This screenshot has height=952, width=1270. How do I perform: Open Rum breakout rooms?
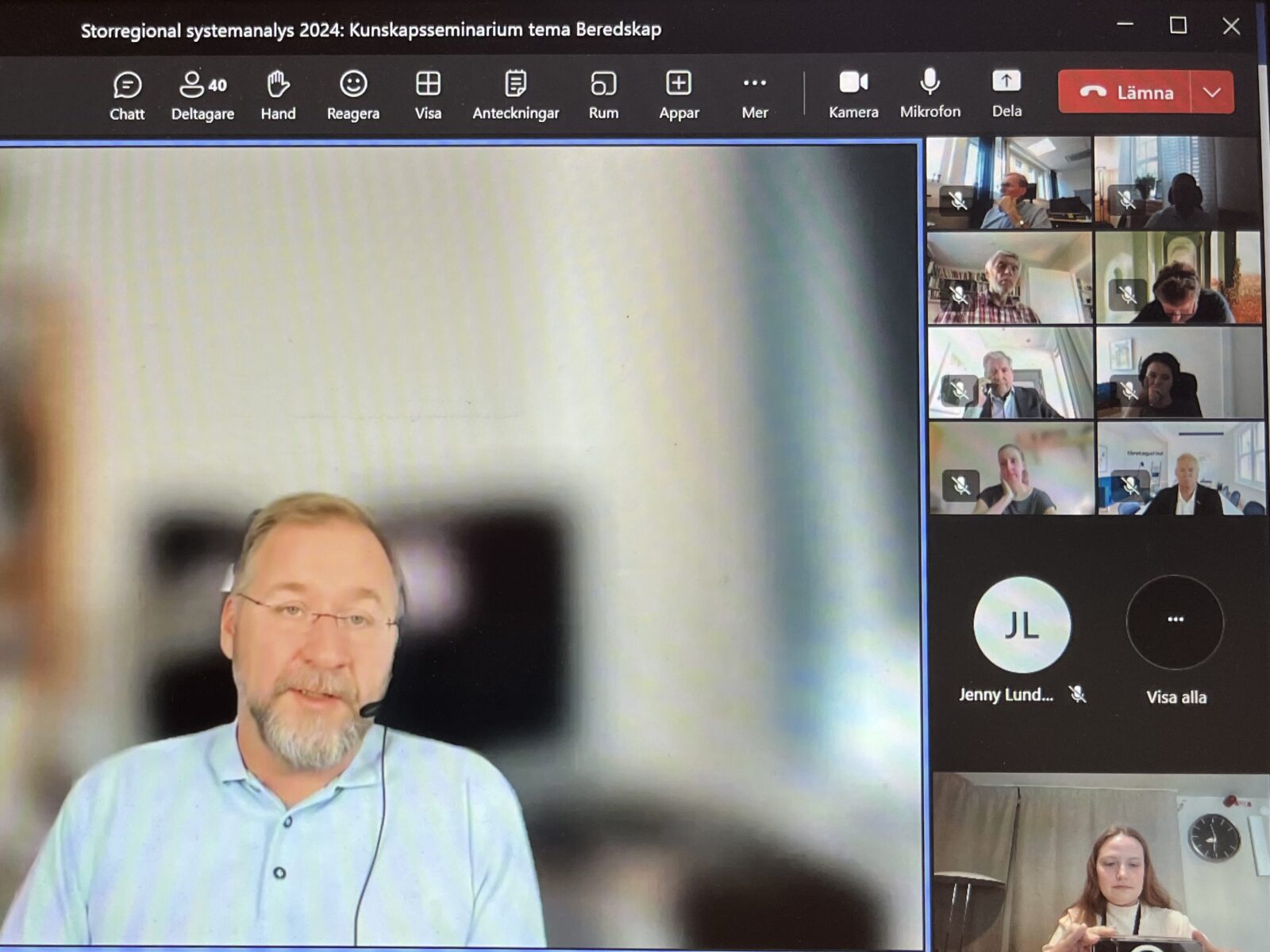[x=603, y=95]
